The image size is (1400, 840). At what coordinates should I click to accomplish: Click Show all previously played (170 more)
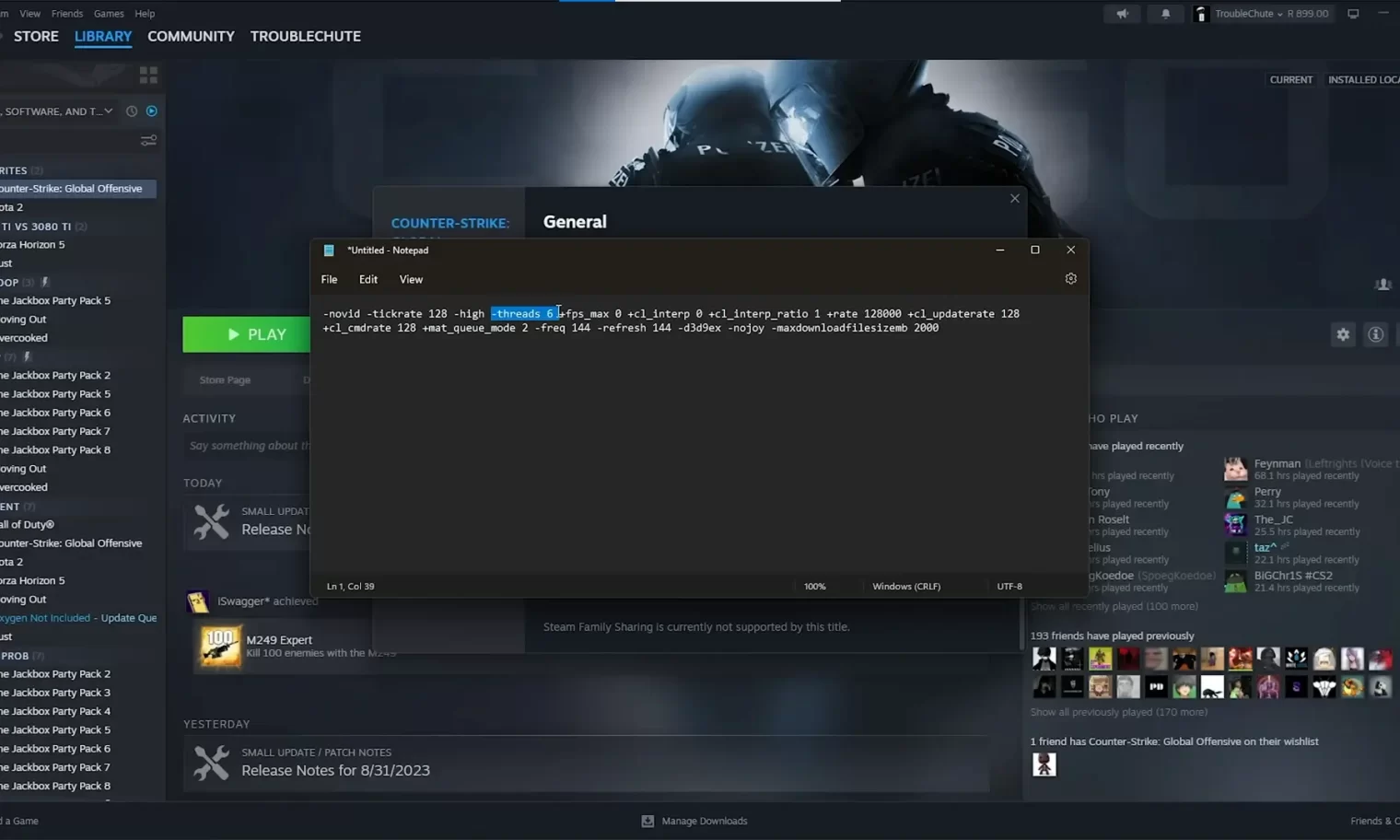click(1118, 712)
